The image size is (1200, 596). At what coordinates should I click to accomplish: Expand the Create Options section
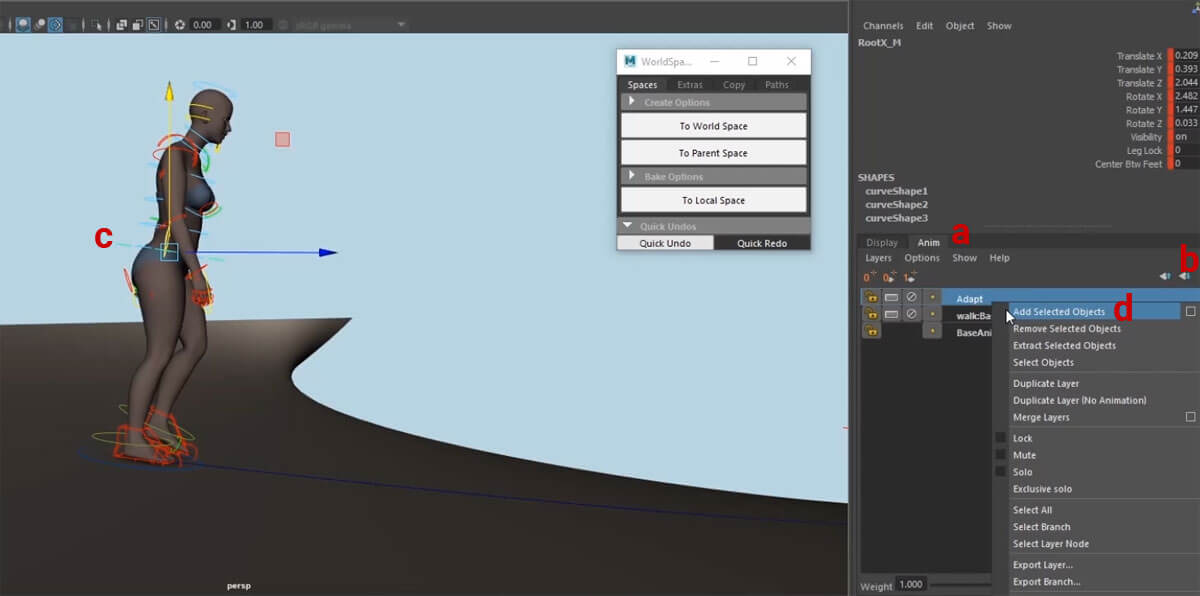coord(632,102)
